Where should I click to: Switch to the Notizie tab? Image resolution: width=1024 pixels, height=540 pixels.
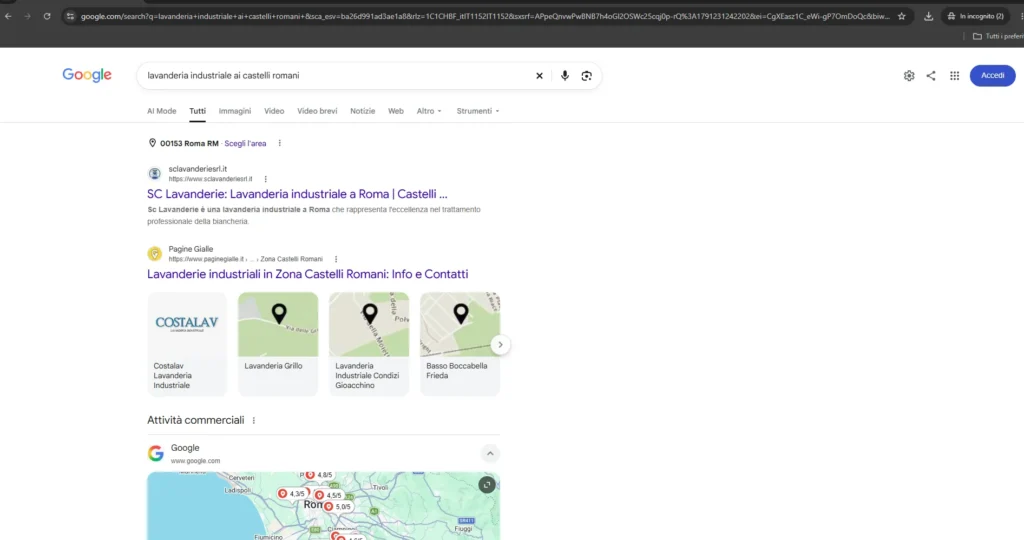tap(362, 111)
